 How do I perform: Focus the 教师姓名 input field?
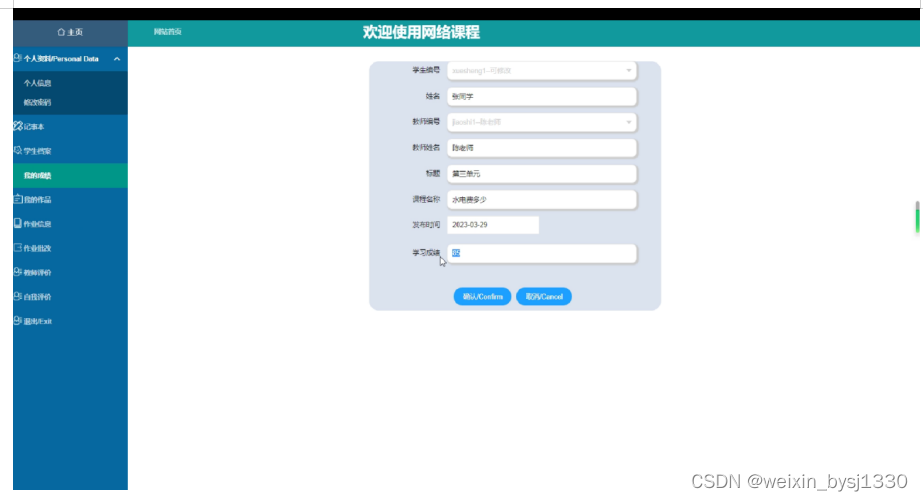click(x=542, y=148)
